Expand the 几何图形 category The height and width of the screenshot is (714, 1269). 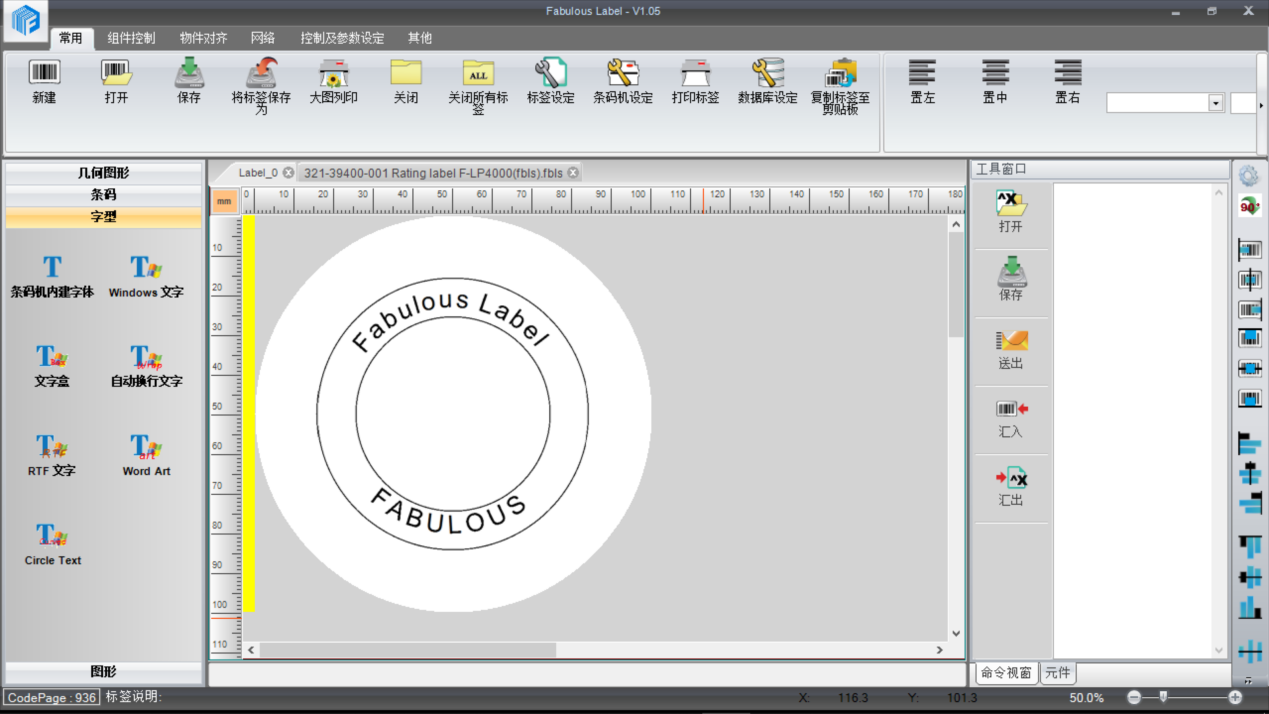coord(103,173)
